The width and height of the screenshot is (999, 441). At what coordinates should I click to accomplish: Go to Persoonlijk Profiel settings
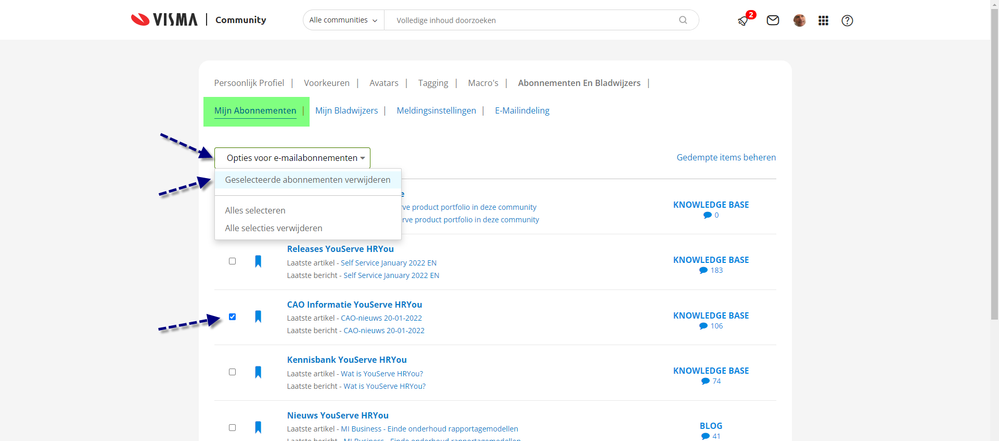coord(249,83)
